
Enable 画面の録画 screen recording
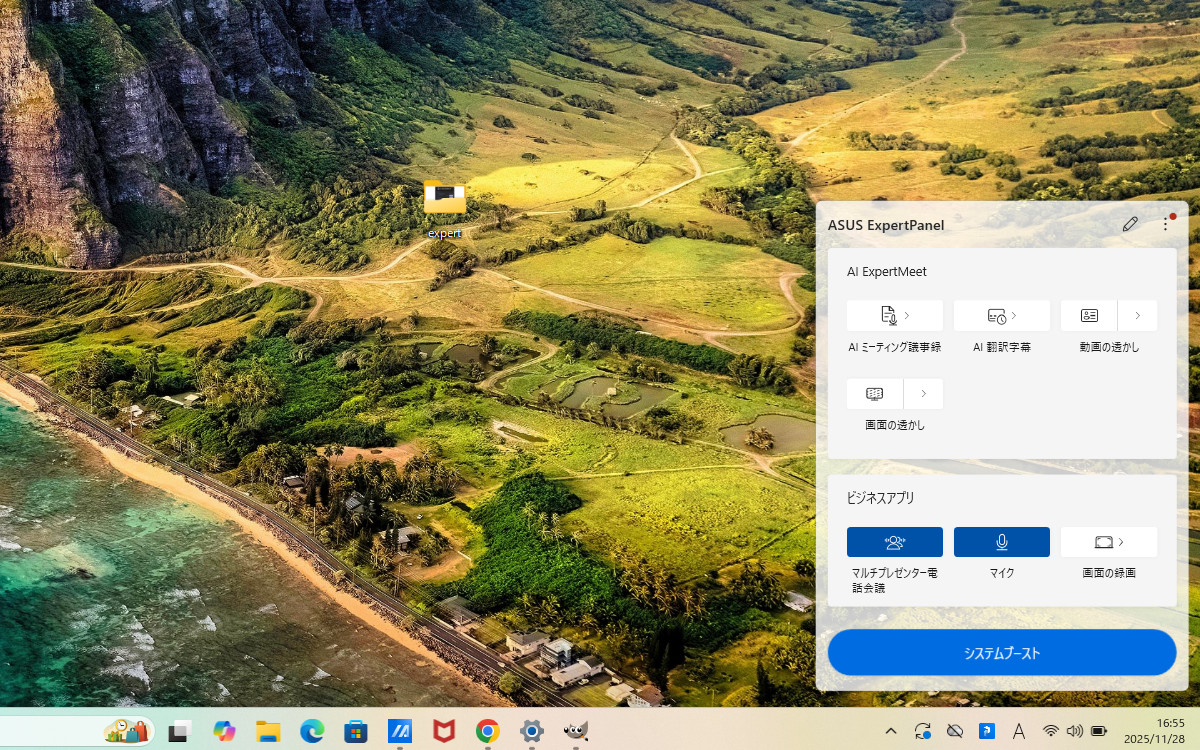[x=1102, y=541]
